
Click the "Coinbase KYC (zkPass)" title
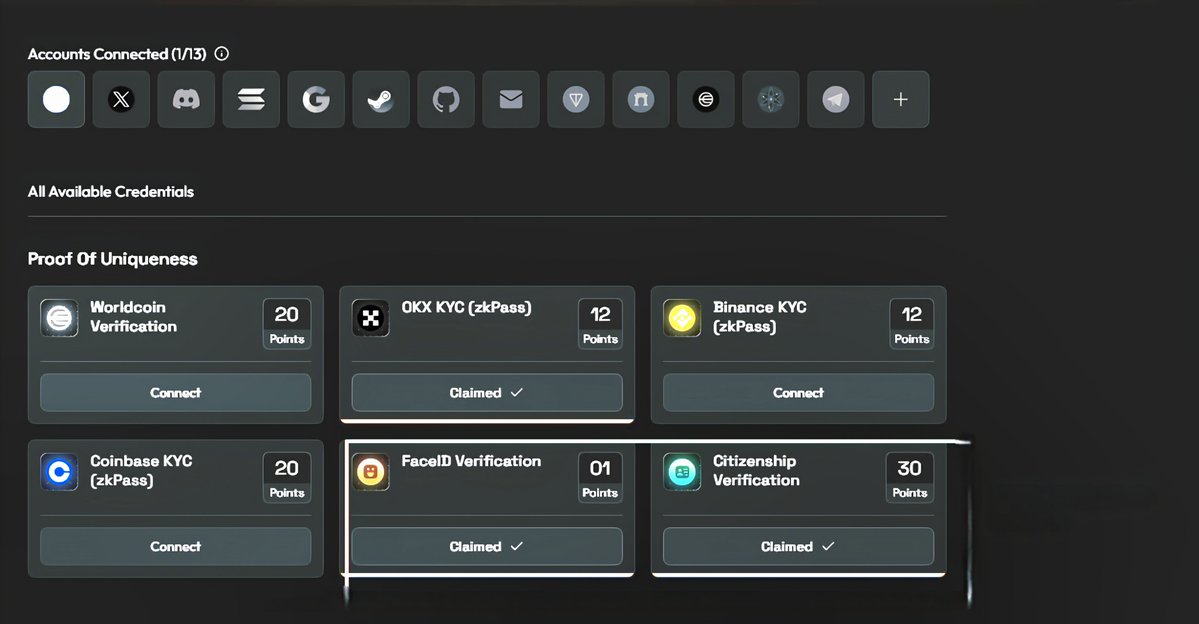pos(141,470)
